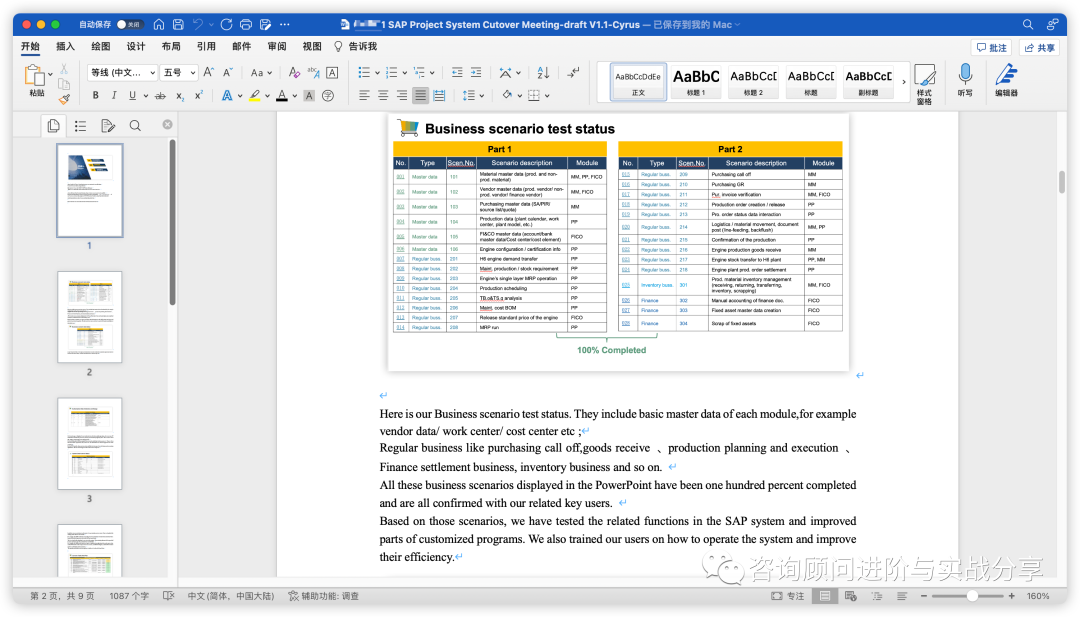Image resolution: width=1080 pixels, height=617 pixels.
Task: Expand the bullet list dropdown arrow
Action: coord(377,73)
